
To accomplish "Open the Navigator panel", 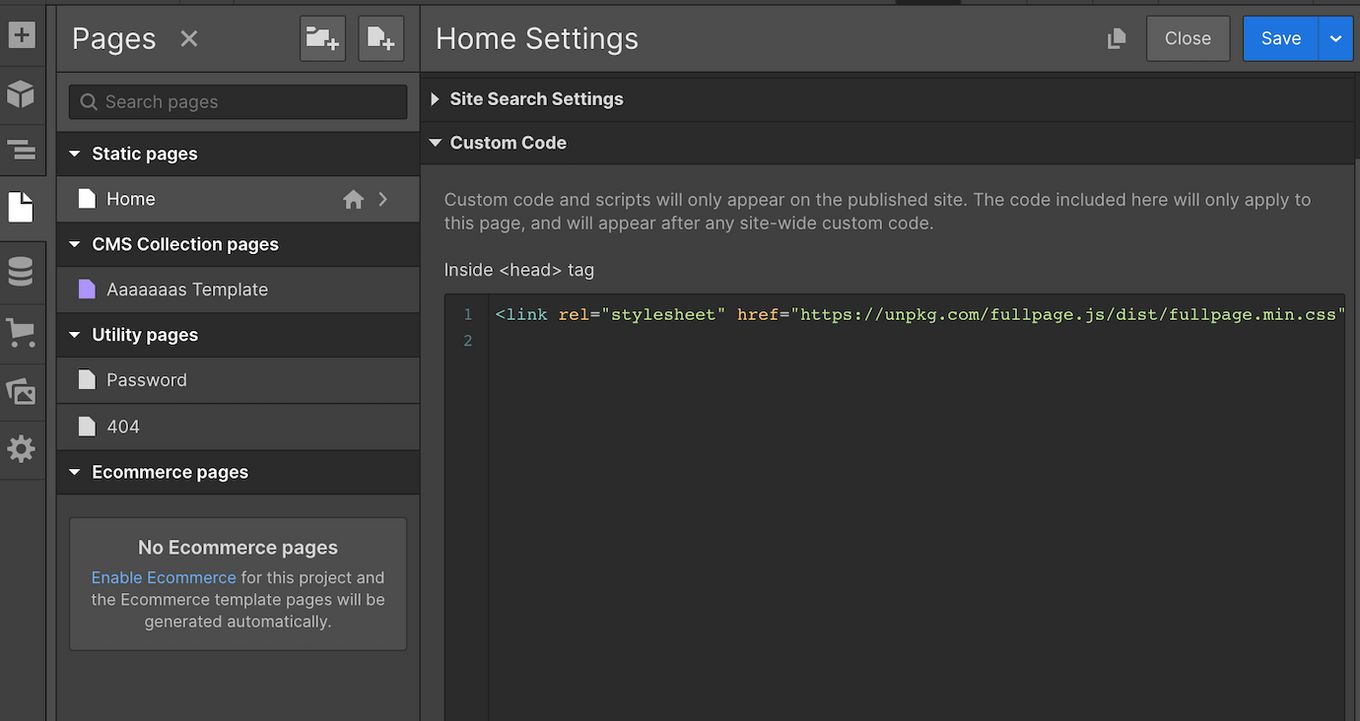I will 21,150.
